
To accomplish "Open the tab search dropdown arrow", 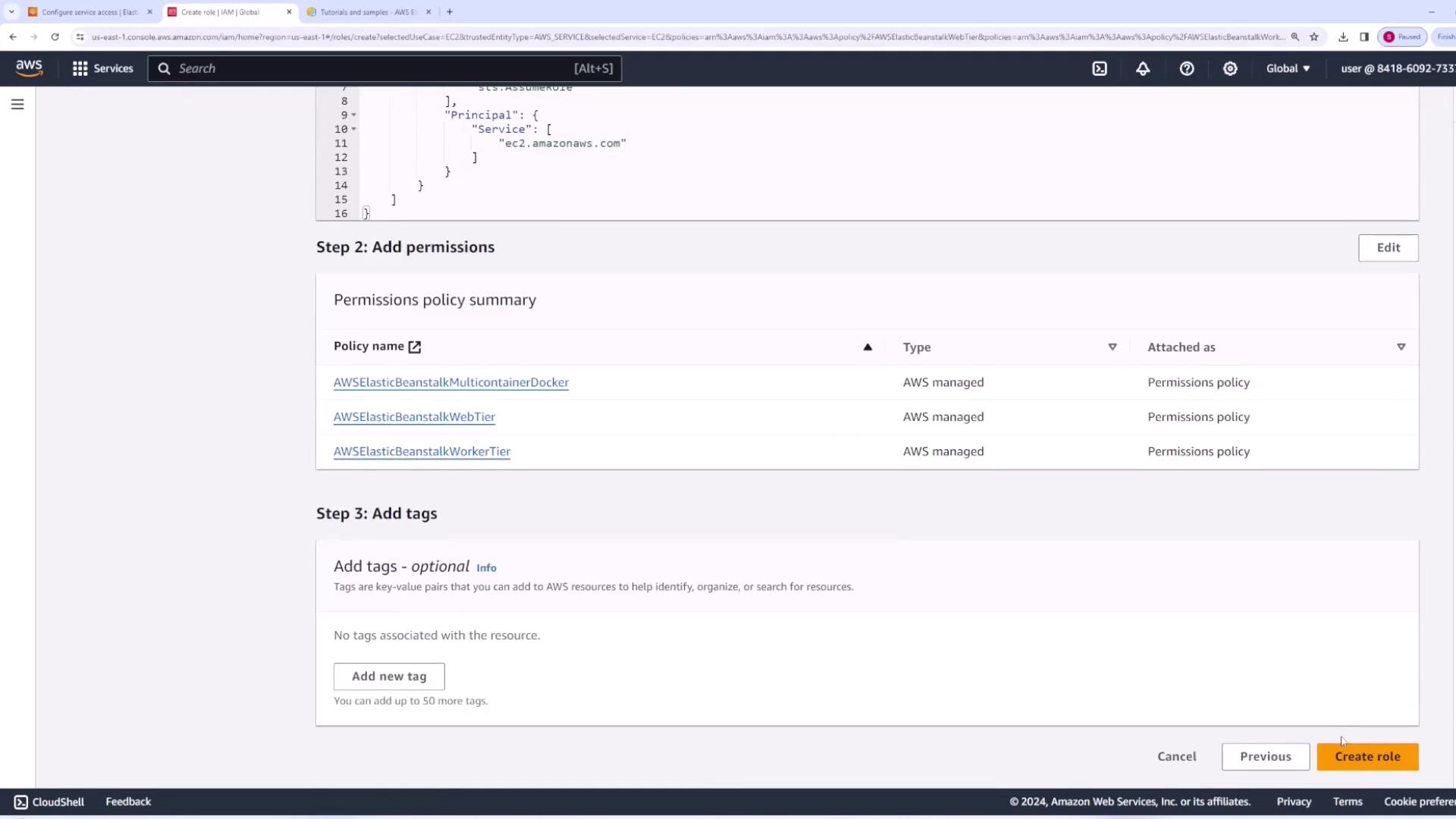I will pos(11,12).
